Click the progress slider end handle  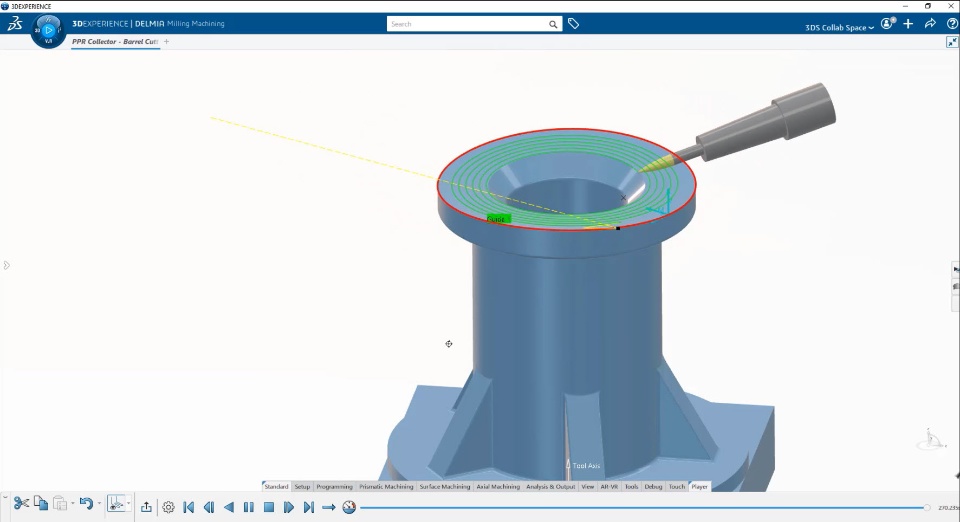(x=927, y=507)
